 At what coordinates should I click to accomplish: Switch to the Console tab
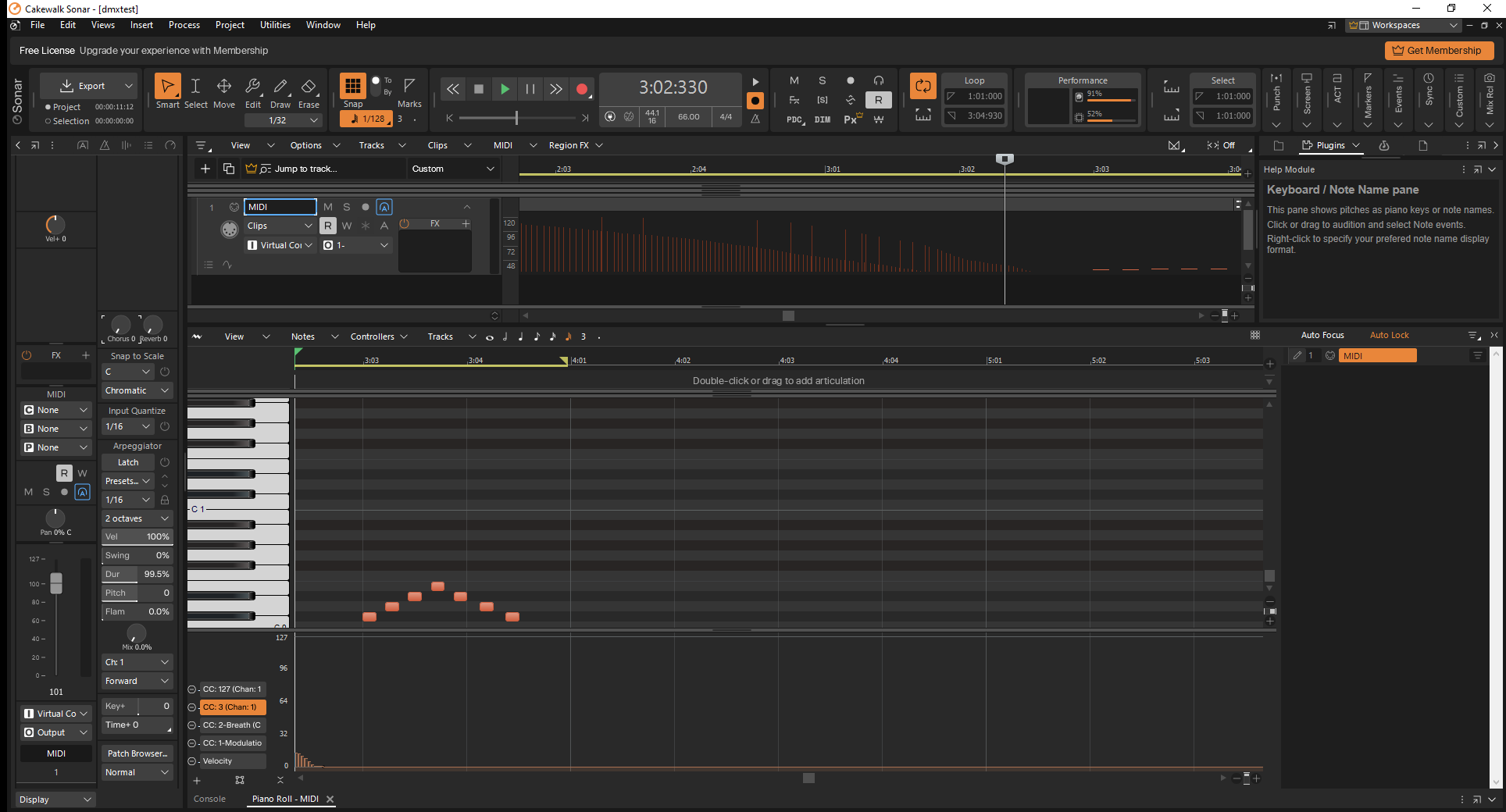pyautogui.click(x=209, y=799)
